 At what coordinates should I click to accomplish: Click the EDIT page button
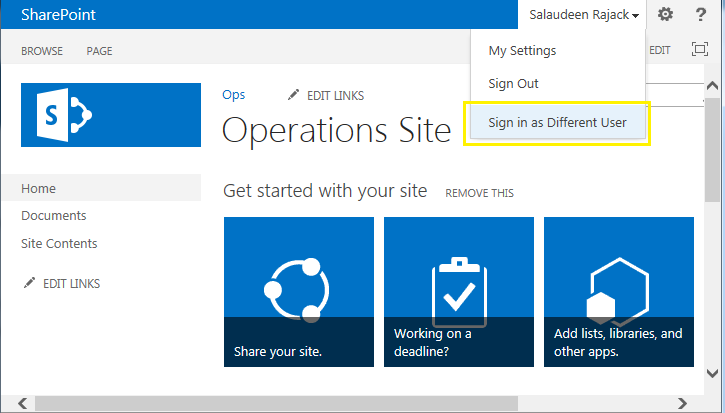tap(659, 50)
